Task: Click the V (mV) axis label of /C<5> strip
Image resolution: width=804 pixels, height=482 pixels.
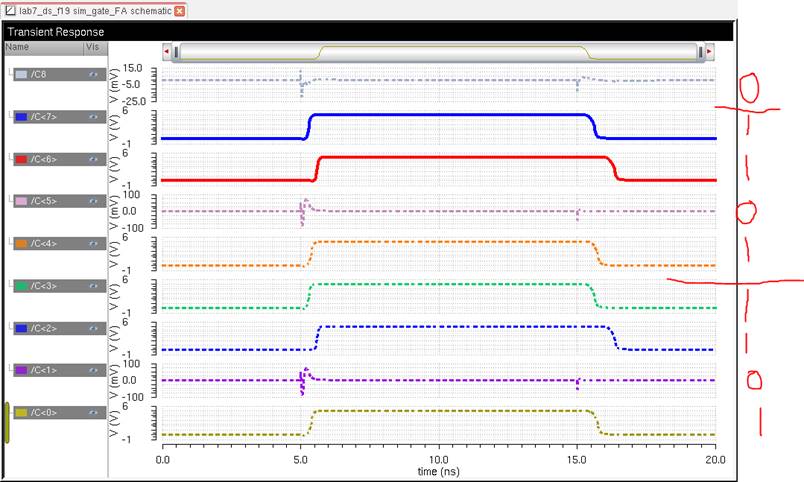Action: [114, 211]
